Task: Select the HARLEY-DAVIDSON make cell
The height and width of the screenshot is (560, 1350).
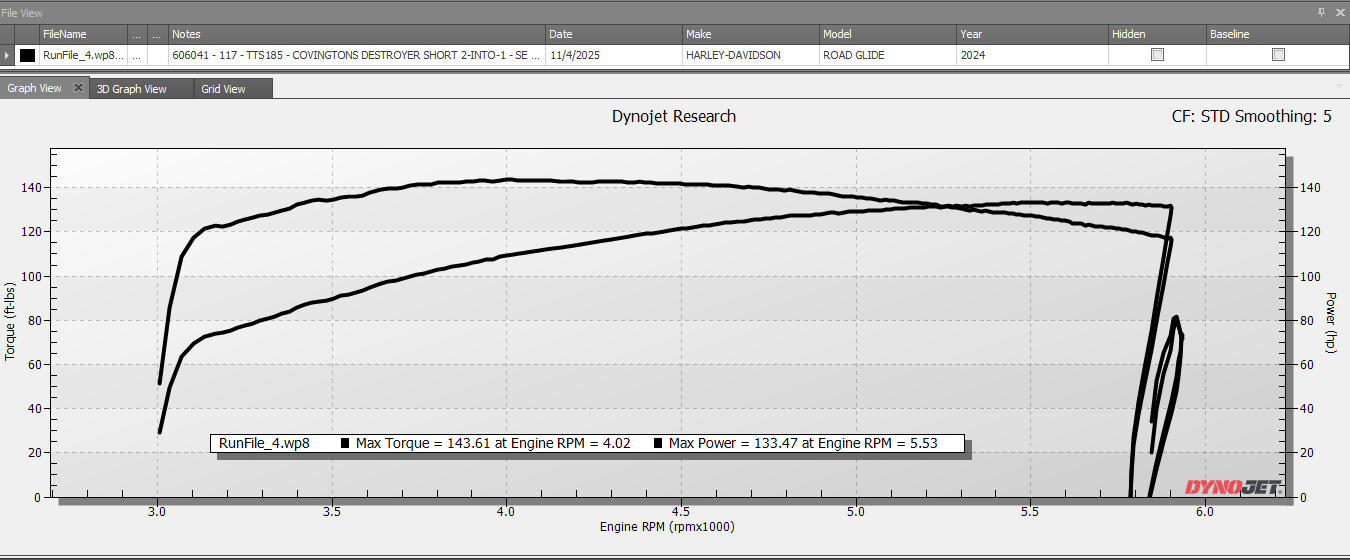Action: (x=751, y=56)
